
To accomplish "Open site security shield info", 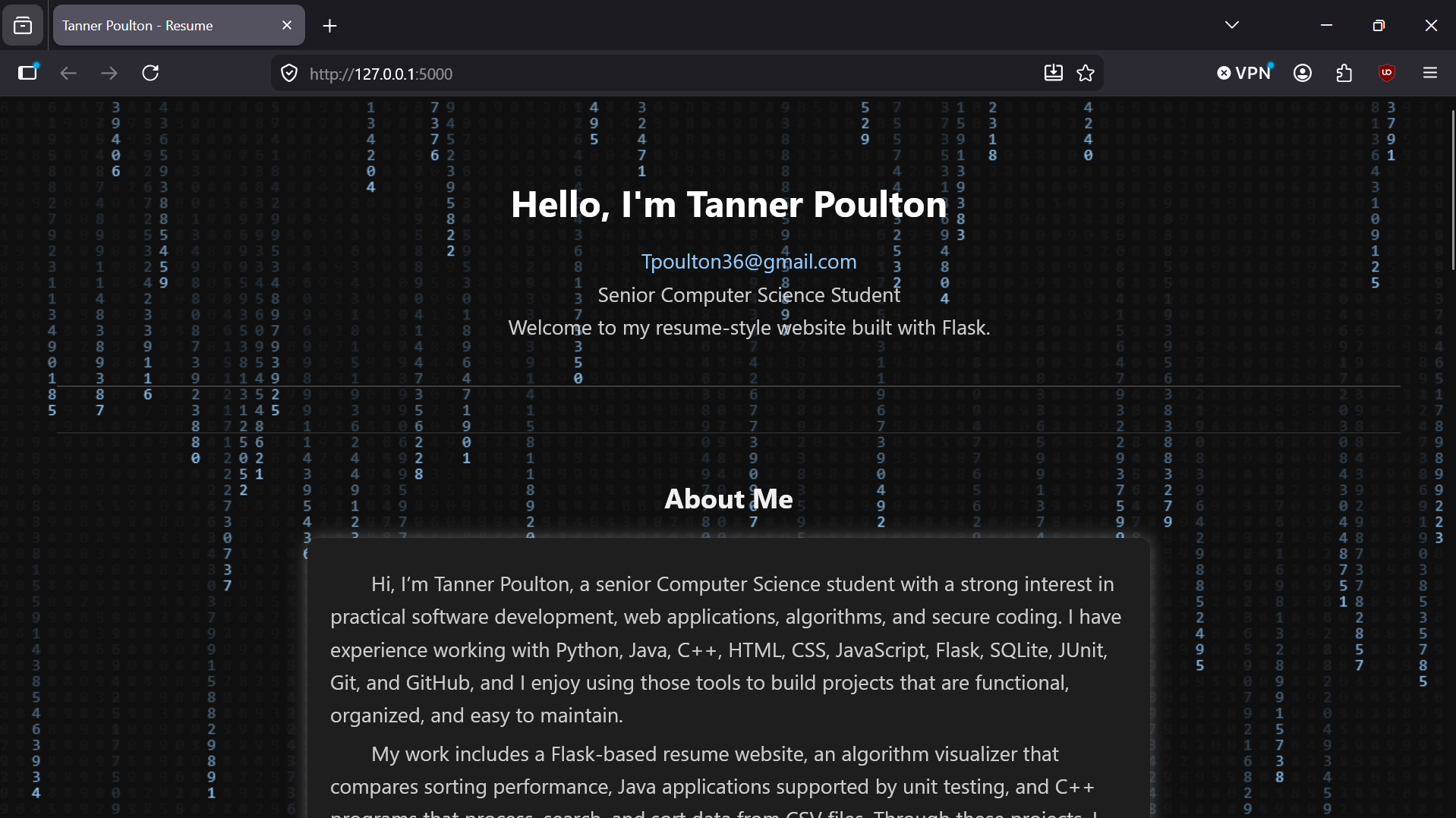I will pos(289,74).
